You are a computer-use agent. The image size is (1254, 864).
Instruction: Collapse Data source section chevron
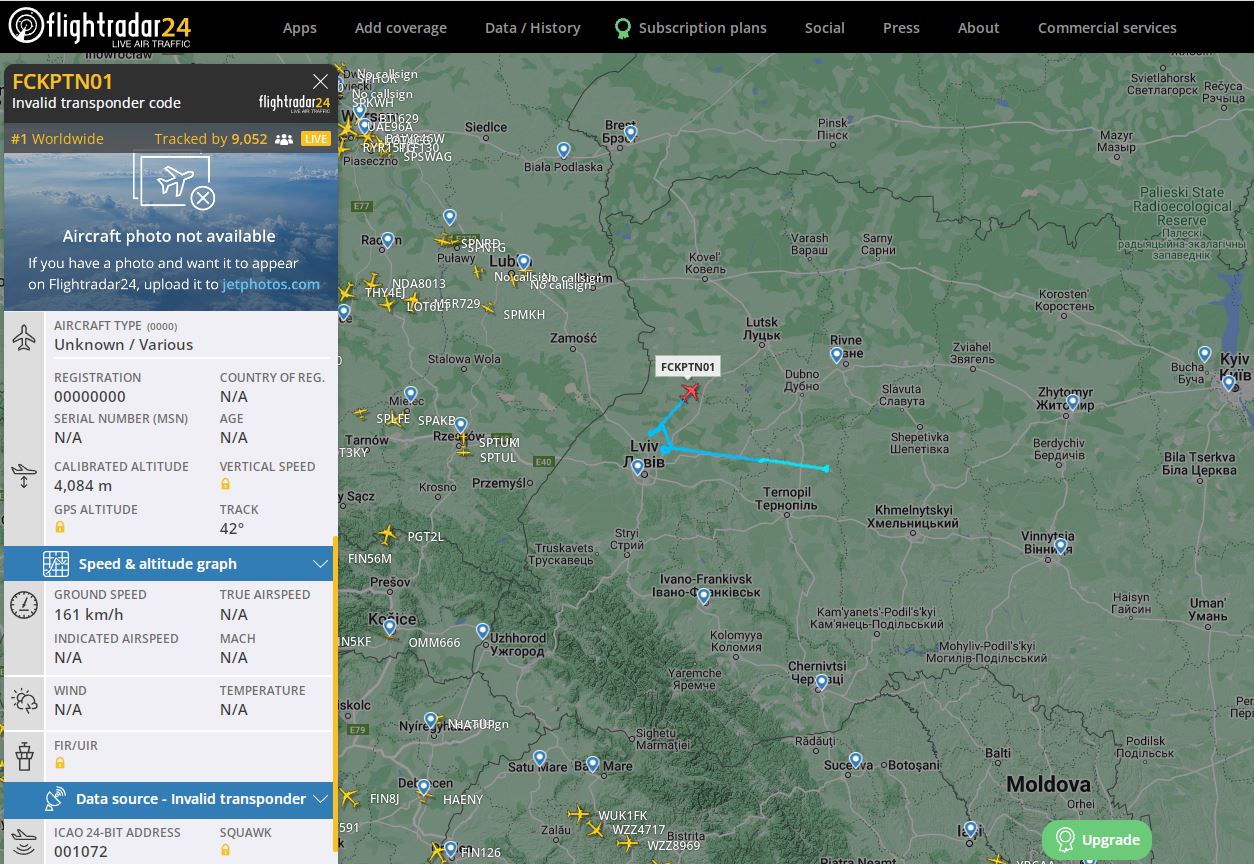pos(320,799)
